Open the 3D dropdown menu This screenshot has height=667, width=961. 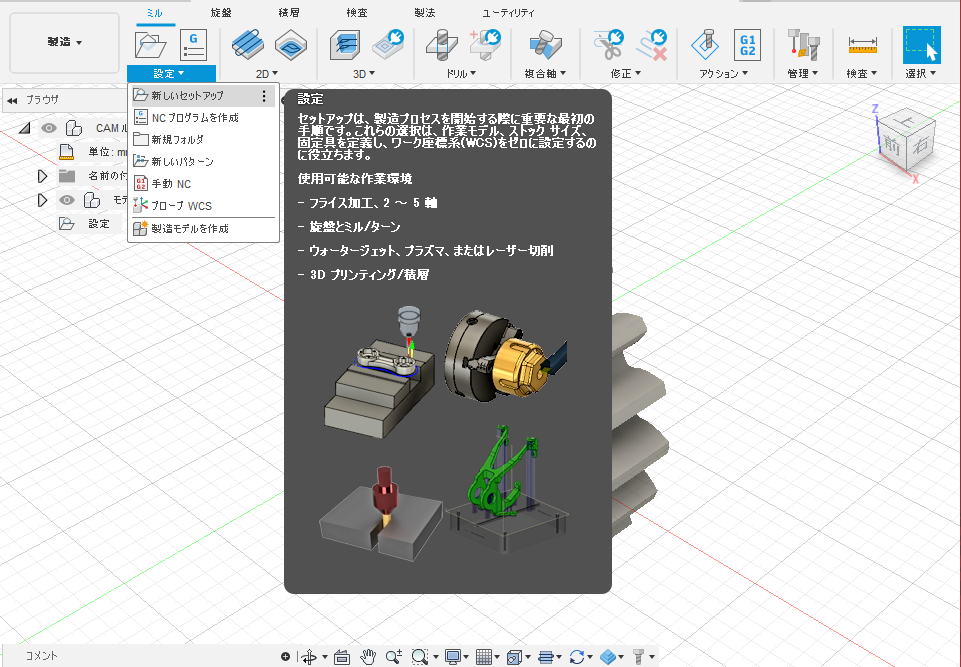[x=363, y=74]
